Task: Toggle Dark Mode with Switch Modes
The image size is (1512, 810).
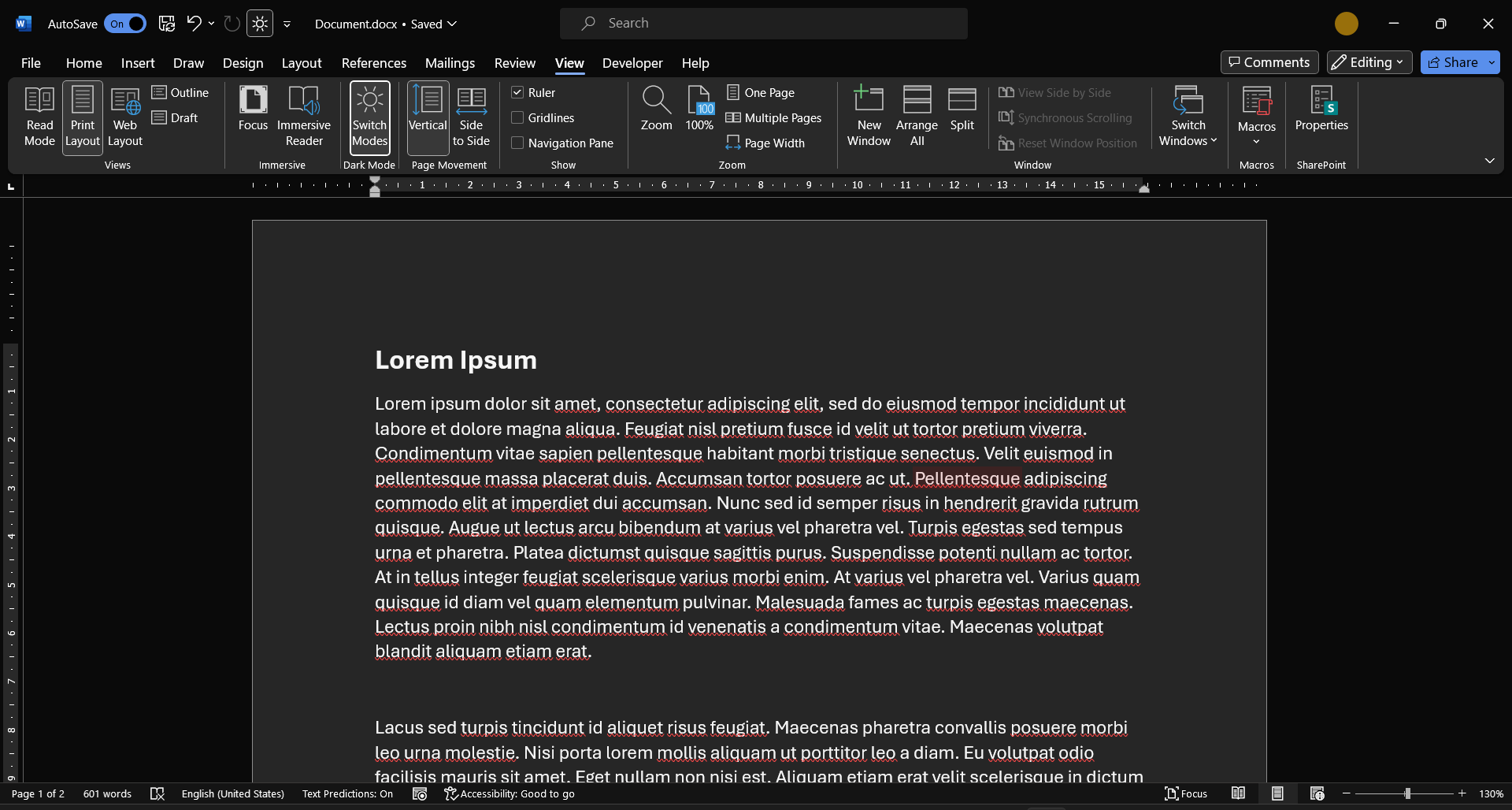Action: [x=369, y=117]
